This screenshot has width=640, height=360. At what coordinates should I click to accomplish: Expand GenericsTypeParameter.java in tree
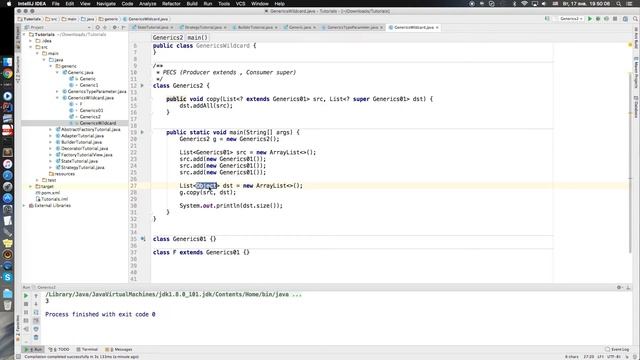coord(58,91)
